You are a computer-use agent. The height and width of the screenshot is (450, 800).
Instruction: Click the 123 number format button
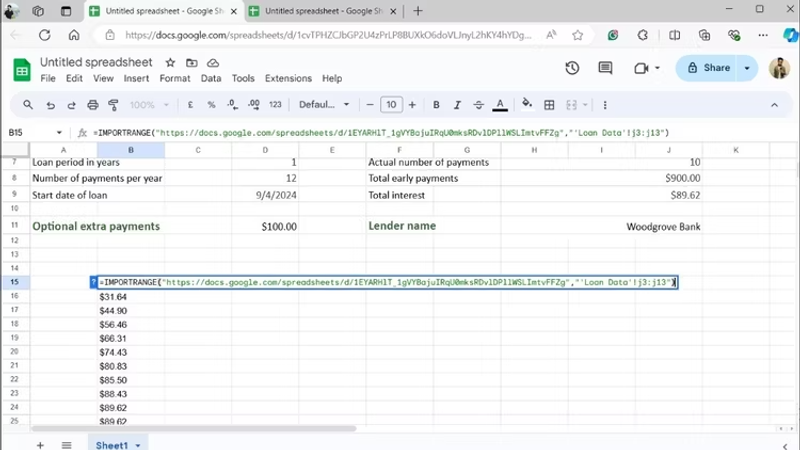pyautogui.click(x=275, y=105)
